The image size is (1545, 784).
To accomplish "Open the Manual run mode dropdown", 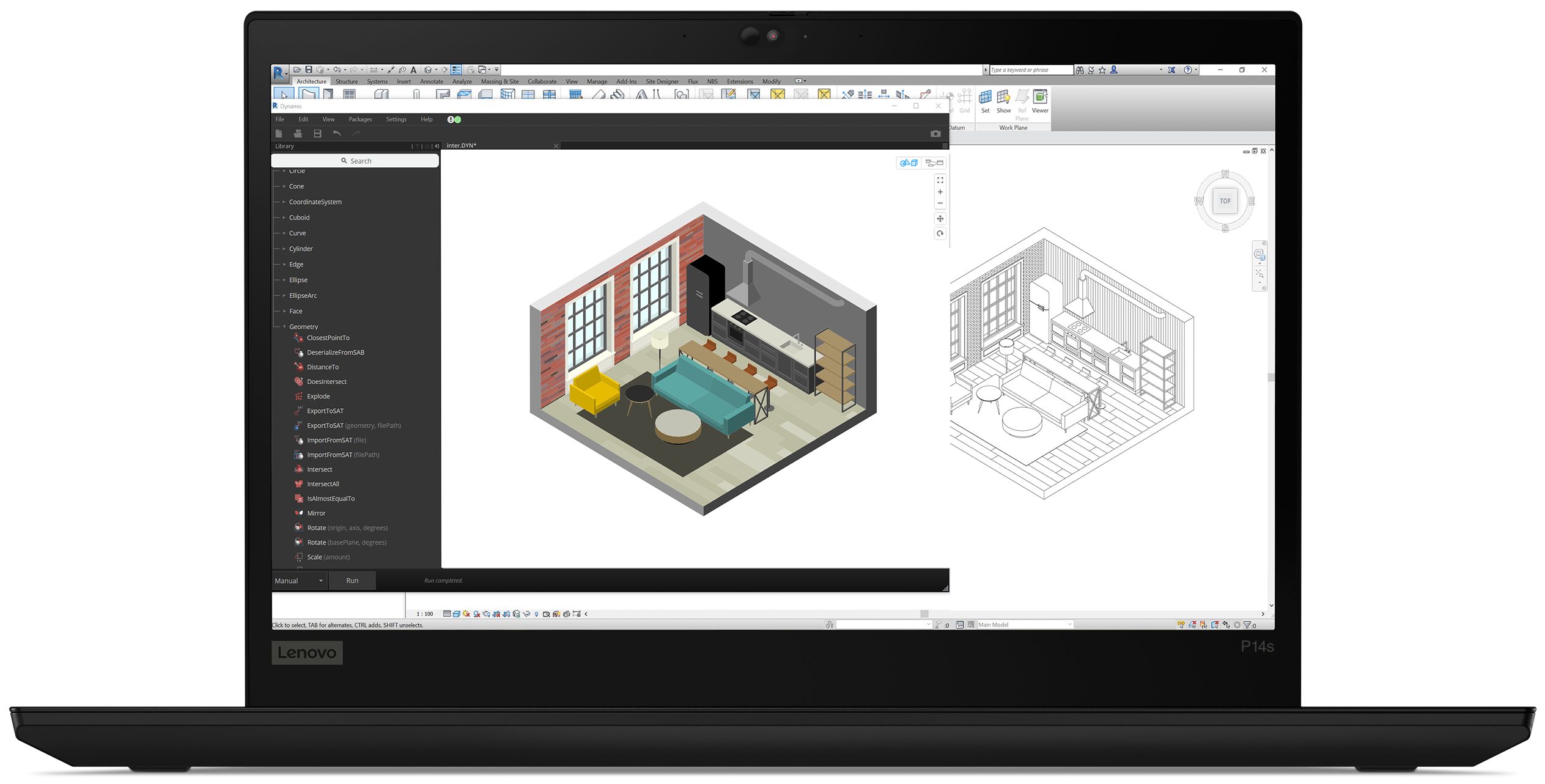I will pyautogui.click(x=299, y=581).
